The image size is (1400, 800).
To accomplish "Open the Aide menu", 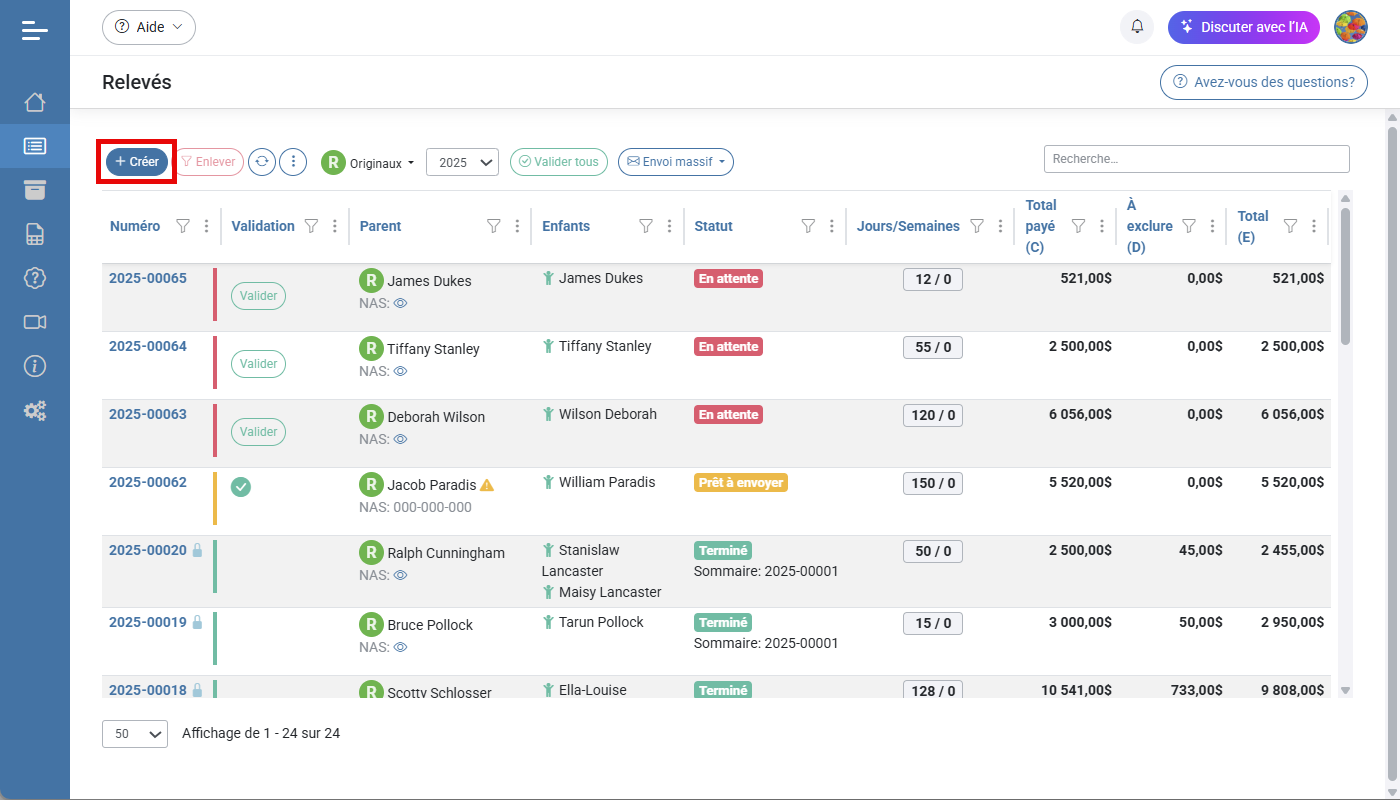I will 149,27.
